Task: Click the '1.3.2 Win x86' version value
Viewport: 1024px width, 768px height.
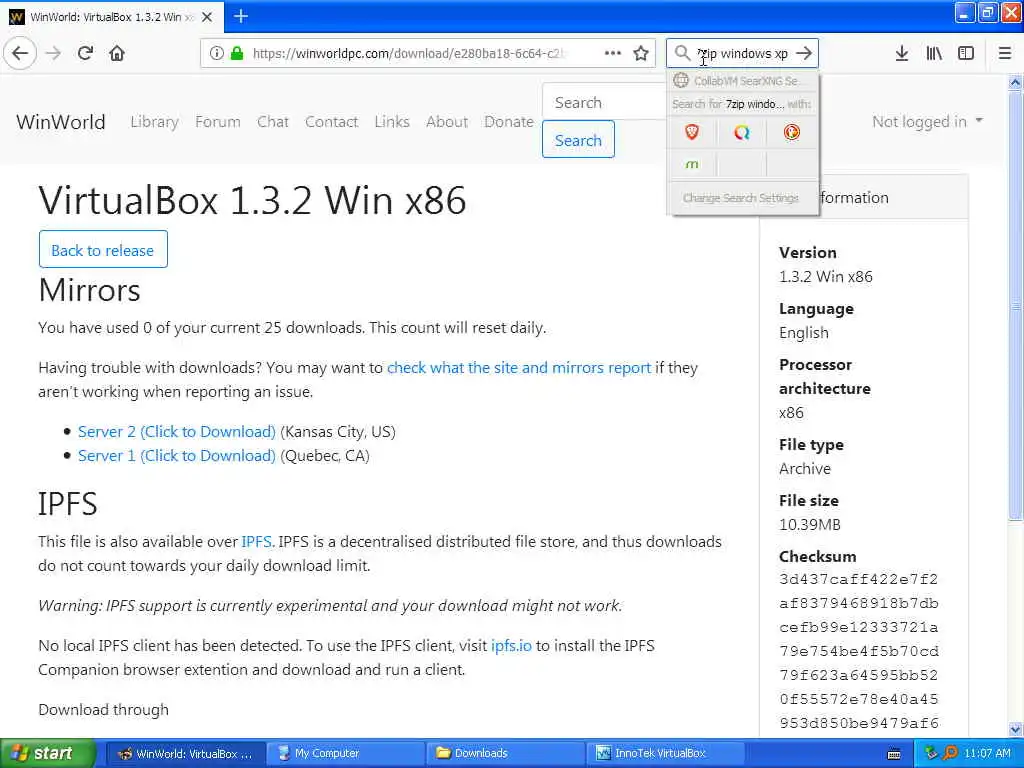Action: pos(825,277)
